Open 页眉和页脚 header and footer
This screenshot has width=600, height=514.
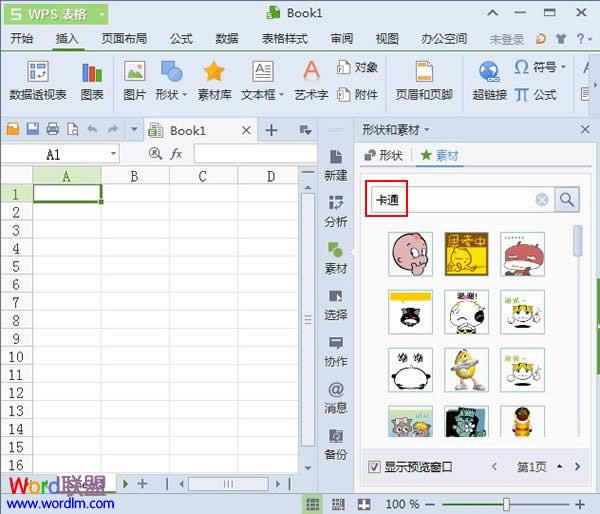[x=424, y=73]
